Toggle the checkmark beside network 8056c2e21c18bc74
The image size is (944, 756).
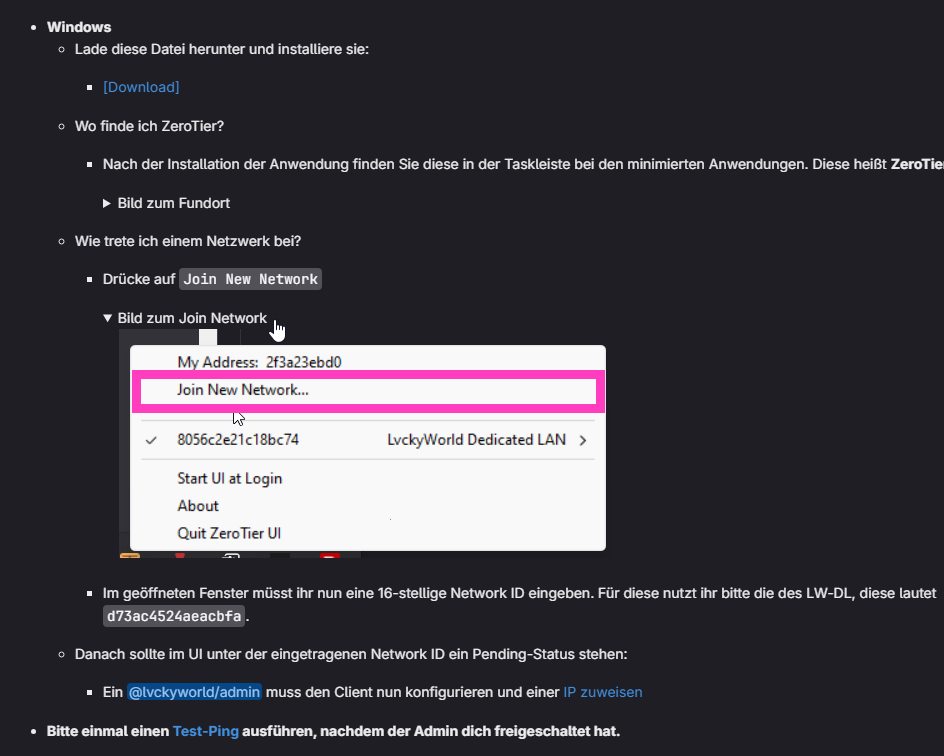click(151, 440)
